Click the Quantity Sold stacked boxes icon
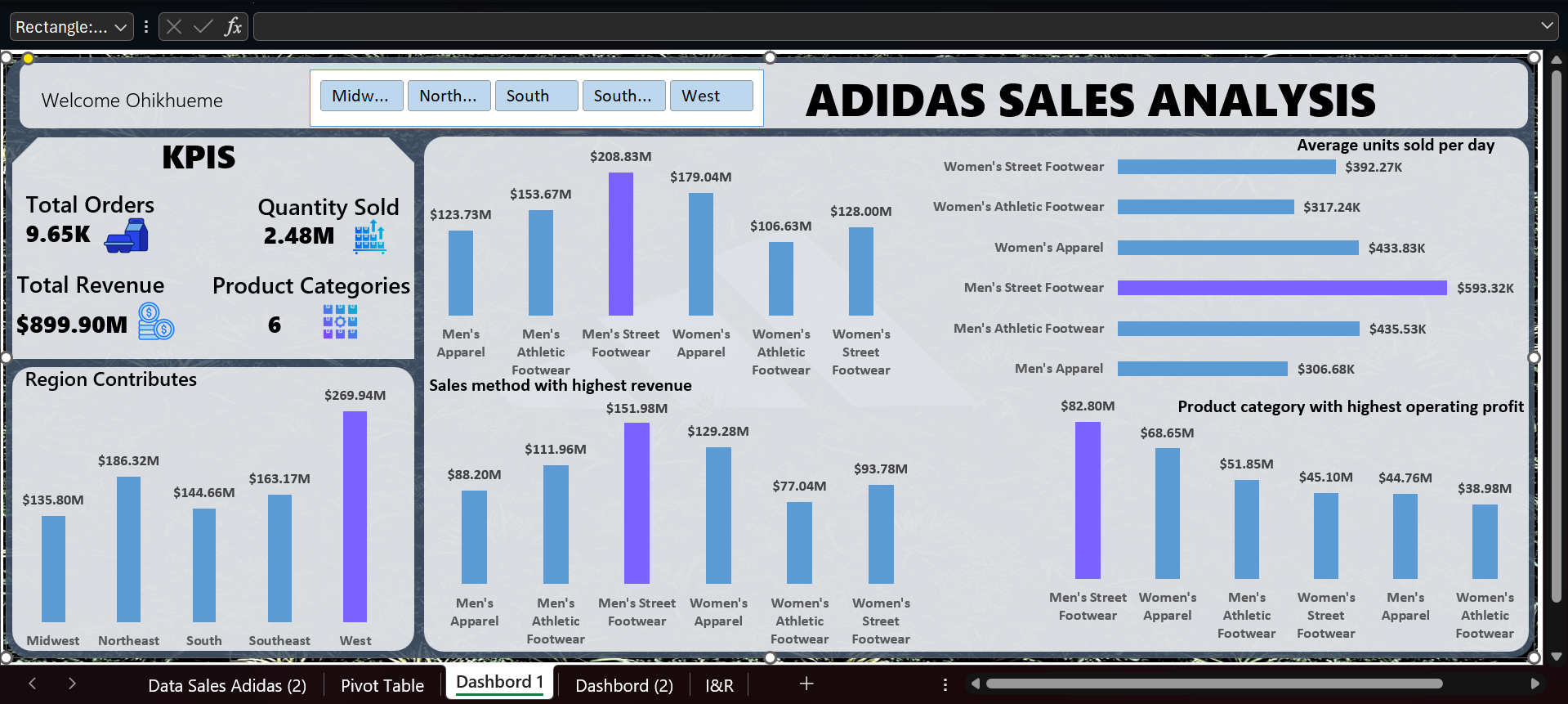 tap(369, 237)
